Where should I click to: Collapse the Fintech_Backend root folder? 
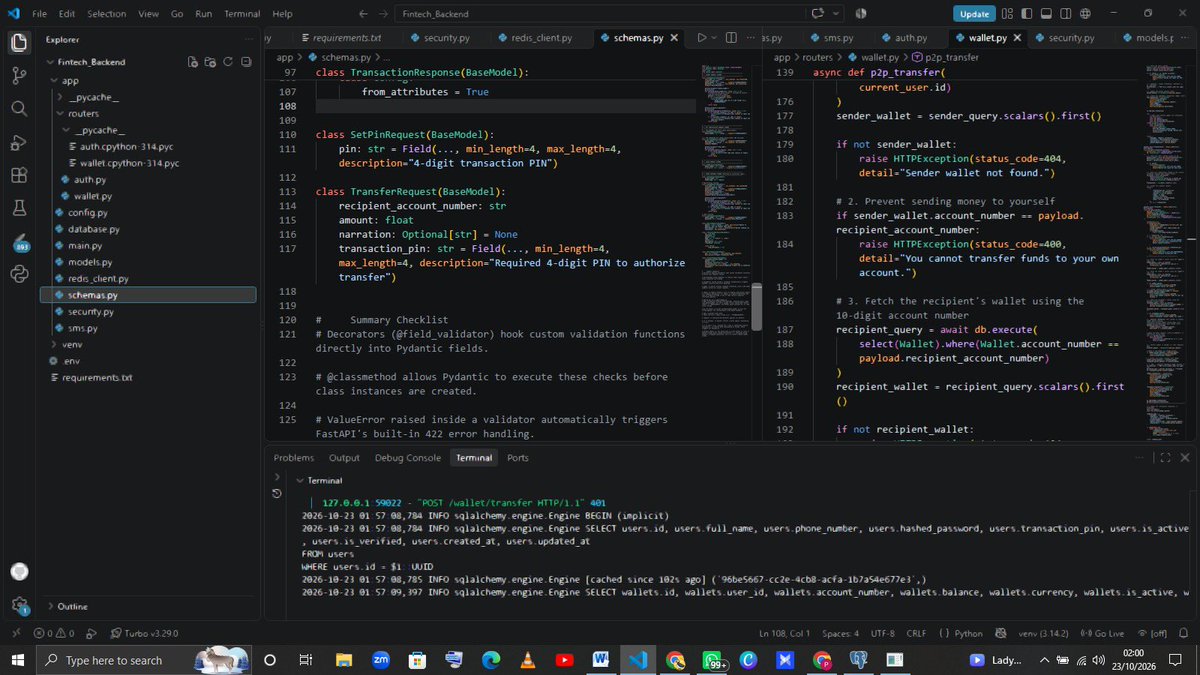click(x=49, y=61)
